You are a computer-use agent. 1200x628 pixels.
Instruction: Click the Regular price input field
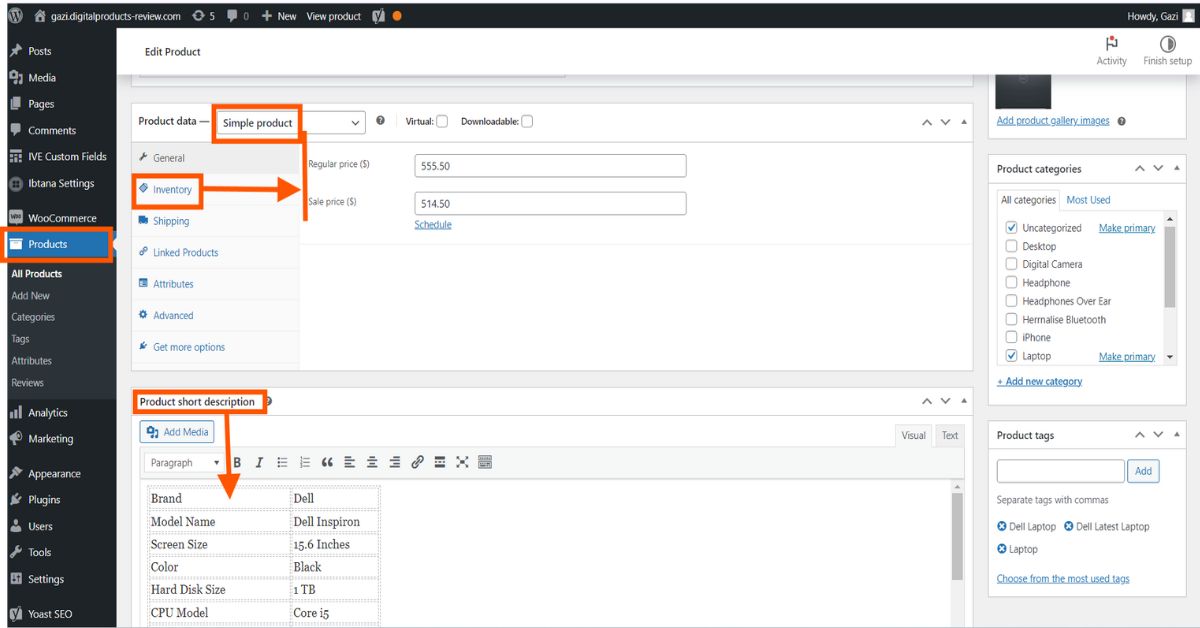tap(550, 166)
